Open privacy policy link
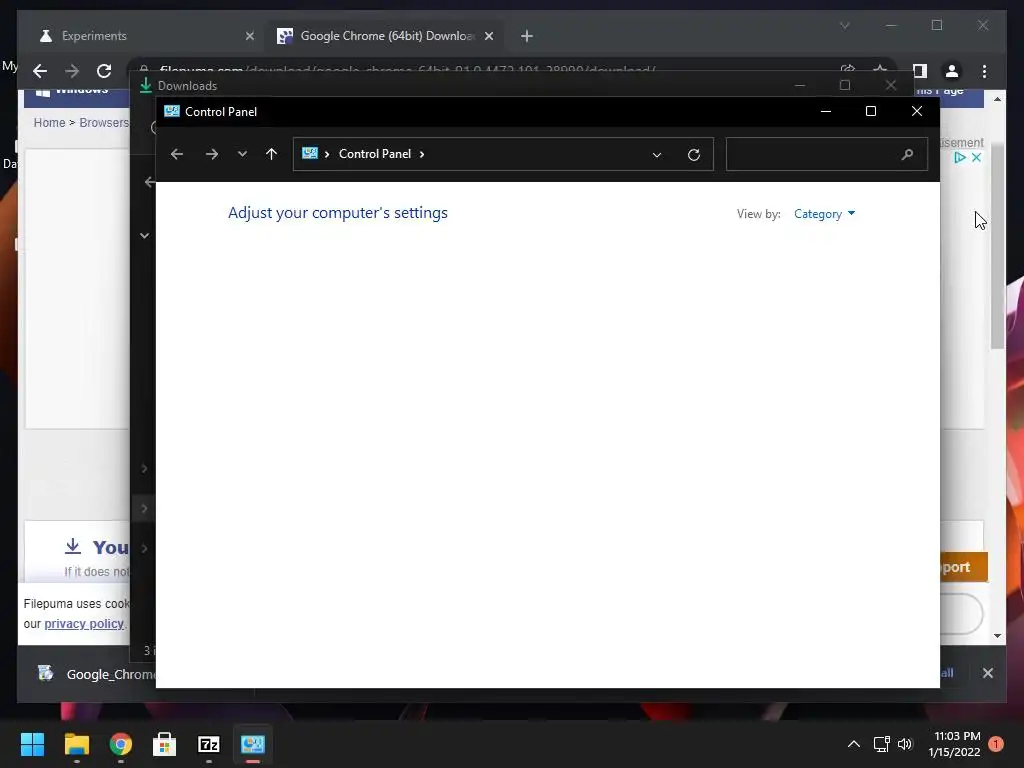This screenshot has width=1024, height=768. 84,624
